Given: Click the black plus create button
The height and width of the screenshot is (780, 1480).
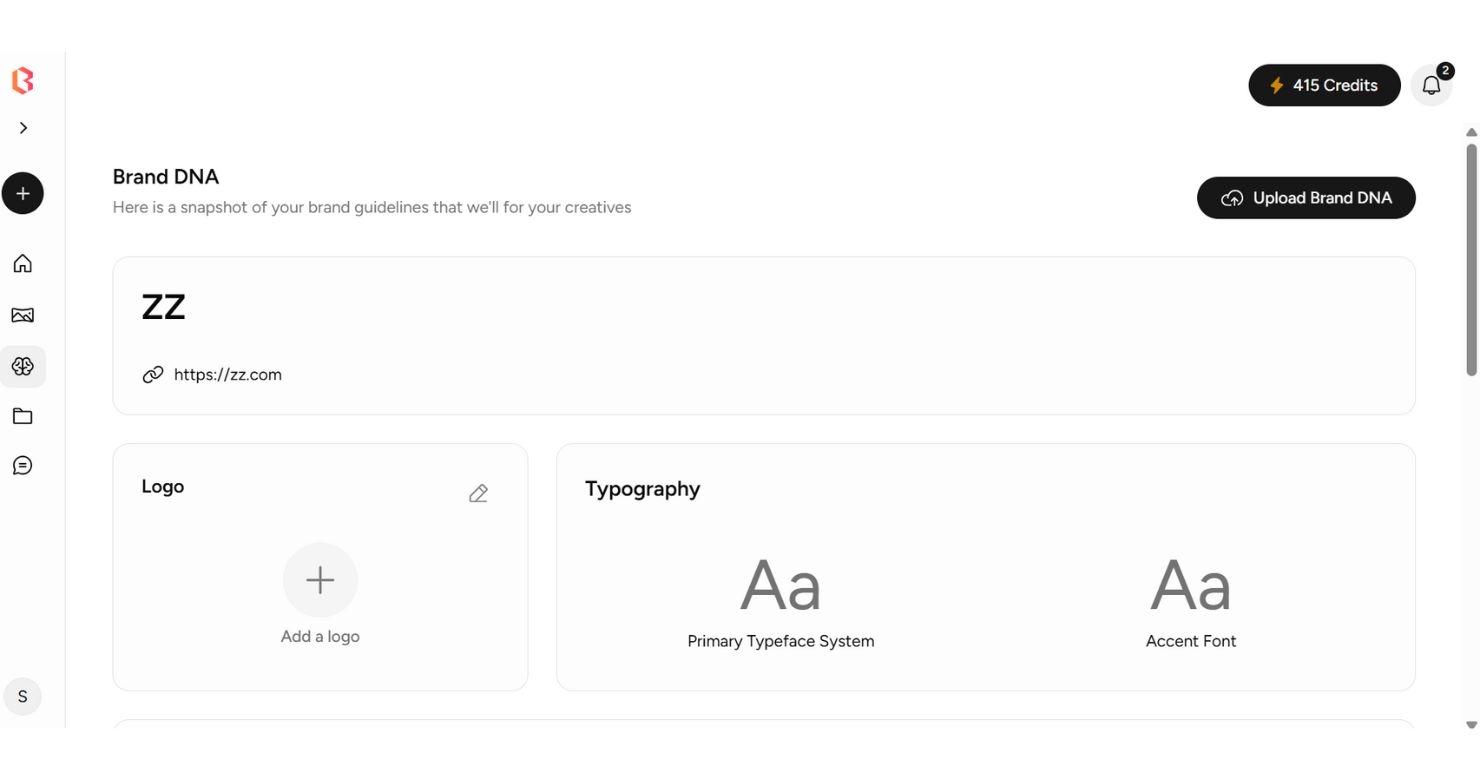Looking at the screenshot, I should [23, 193].
